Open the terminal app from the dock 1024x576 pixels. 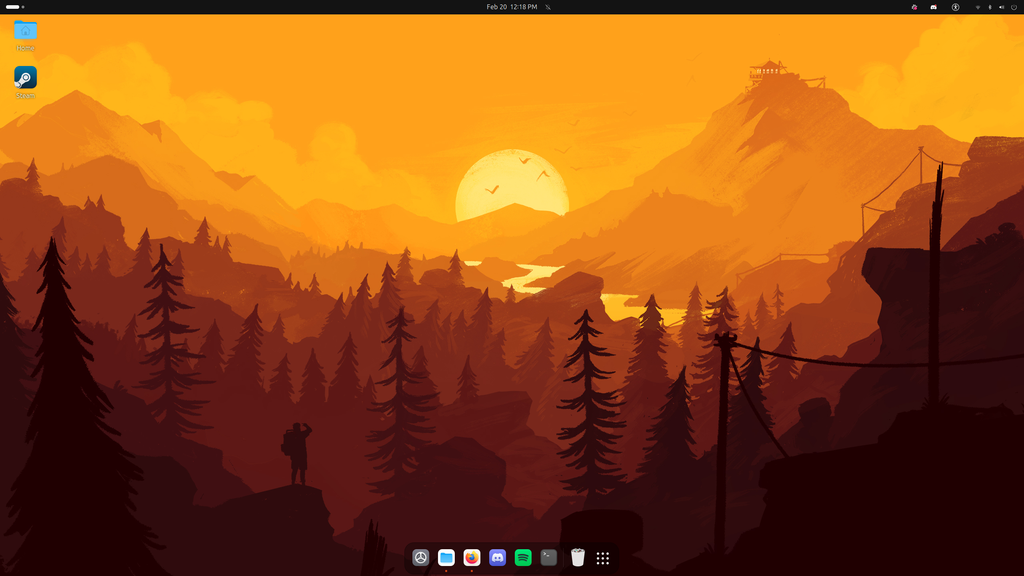[548, 557]
